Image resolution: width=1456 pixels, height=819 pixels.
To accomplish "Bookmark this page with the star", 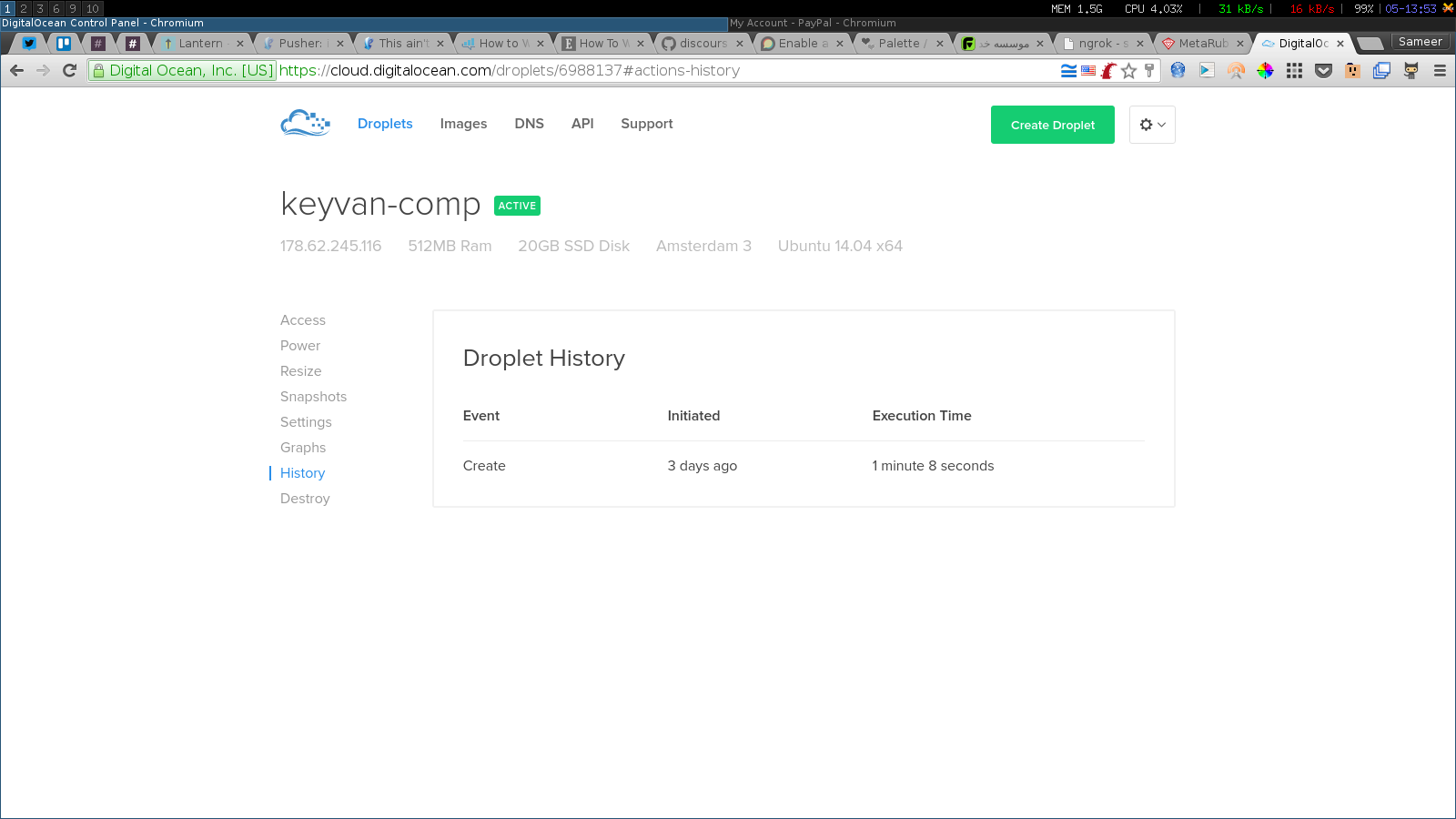I will (1129, 70).
